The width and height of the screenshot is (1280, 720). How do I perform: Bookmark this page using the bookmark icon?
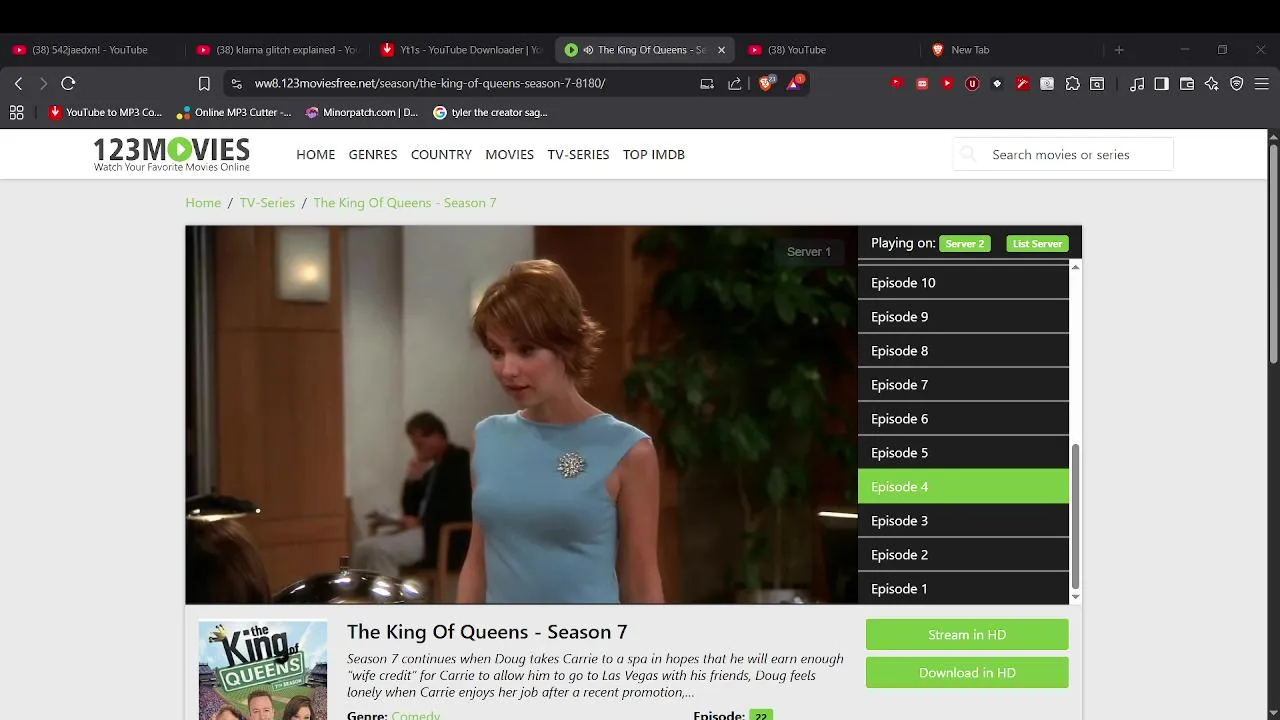pyautogui.click(x=204, y=84)
